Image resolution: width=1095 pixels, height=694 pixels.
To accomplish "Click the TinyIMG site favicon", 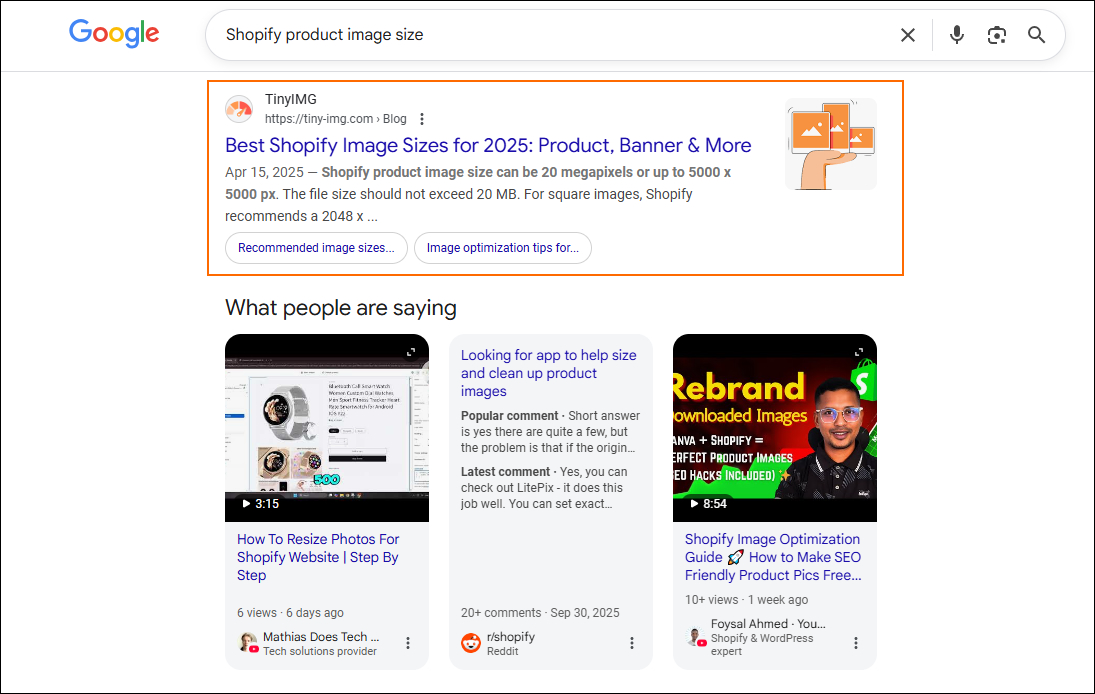I will coord(239,110).
